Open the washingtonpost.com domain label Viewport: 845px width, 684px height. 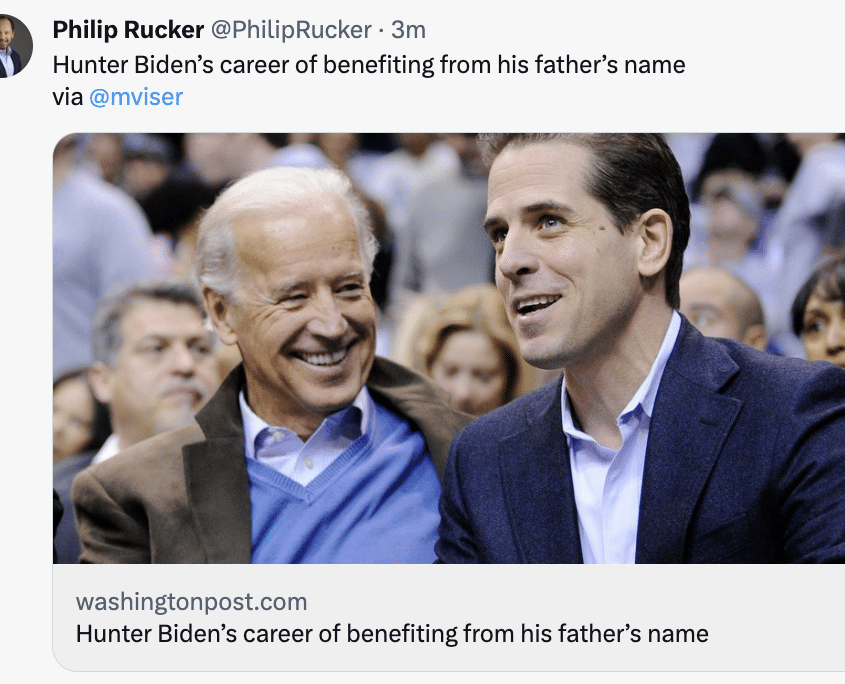pyautogui.click(x=191, y=602)
